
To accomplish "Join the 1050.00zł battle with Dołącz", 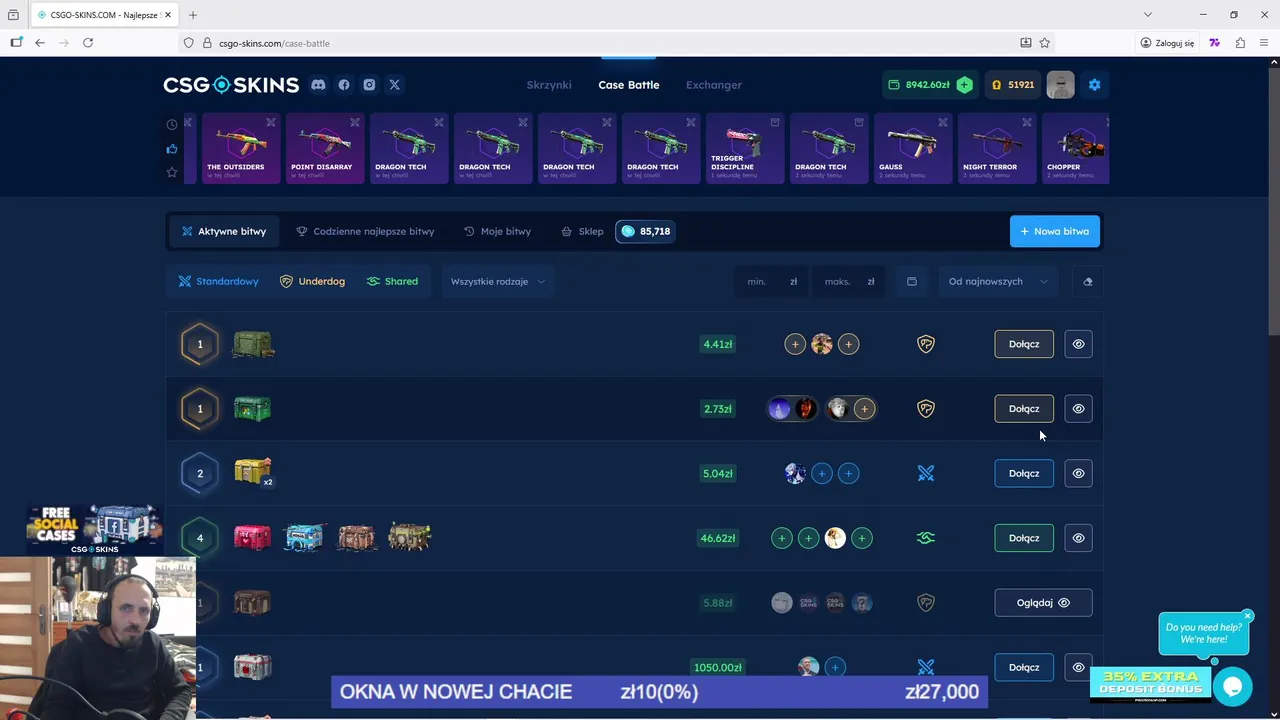I will 1024,667.
